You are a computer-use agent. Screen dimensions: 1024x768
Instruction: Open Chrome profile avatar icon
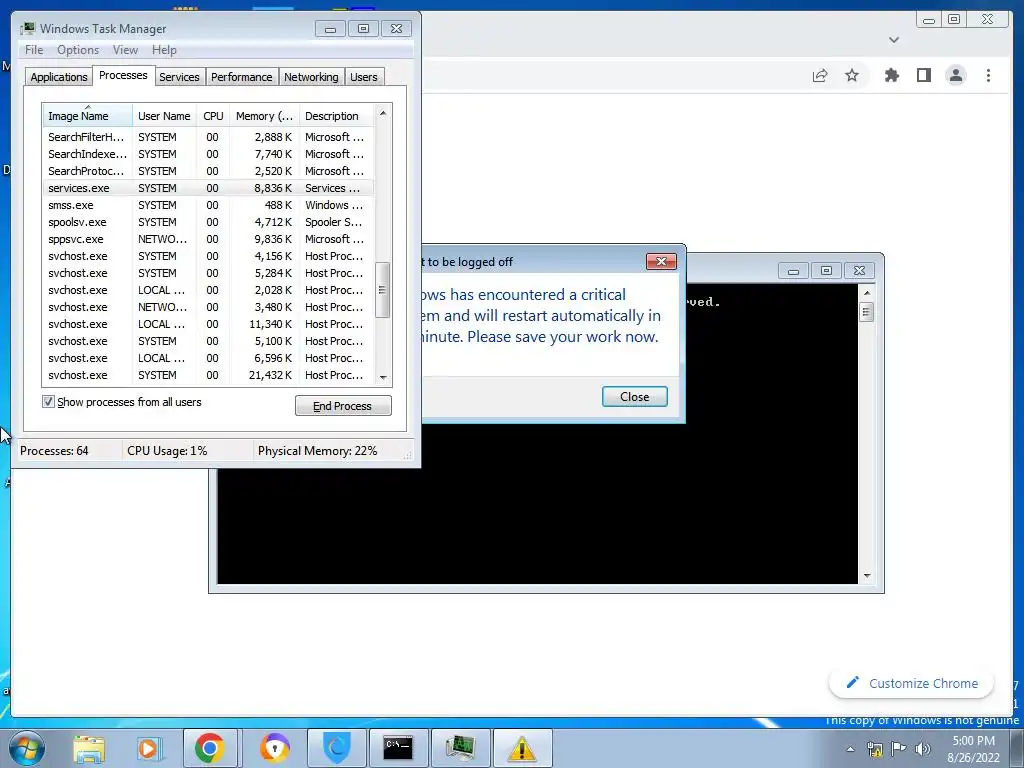(956, 76)
